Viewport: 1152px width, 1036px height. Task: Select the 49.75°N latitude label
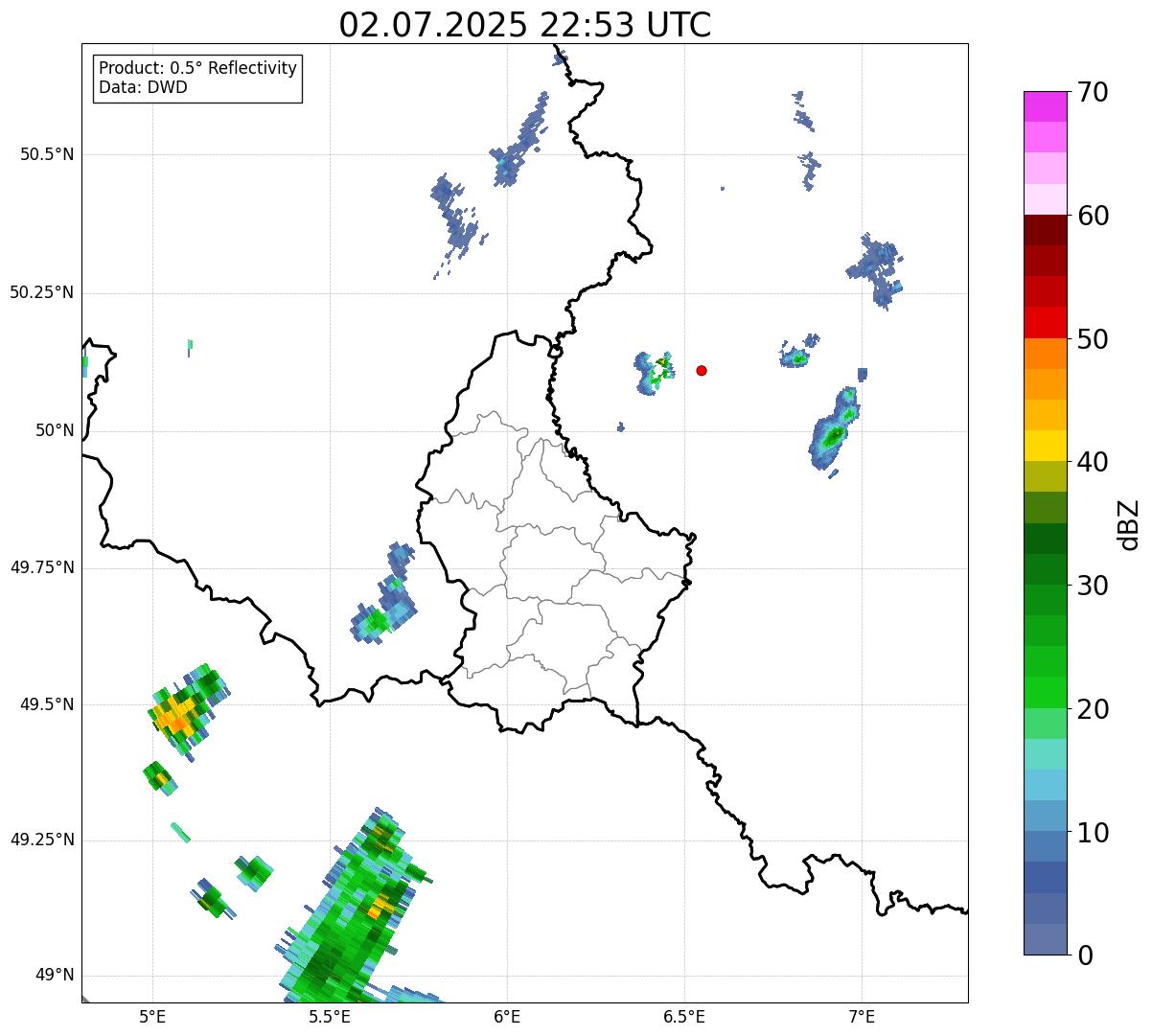click(41, 567)
